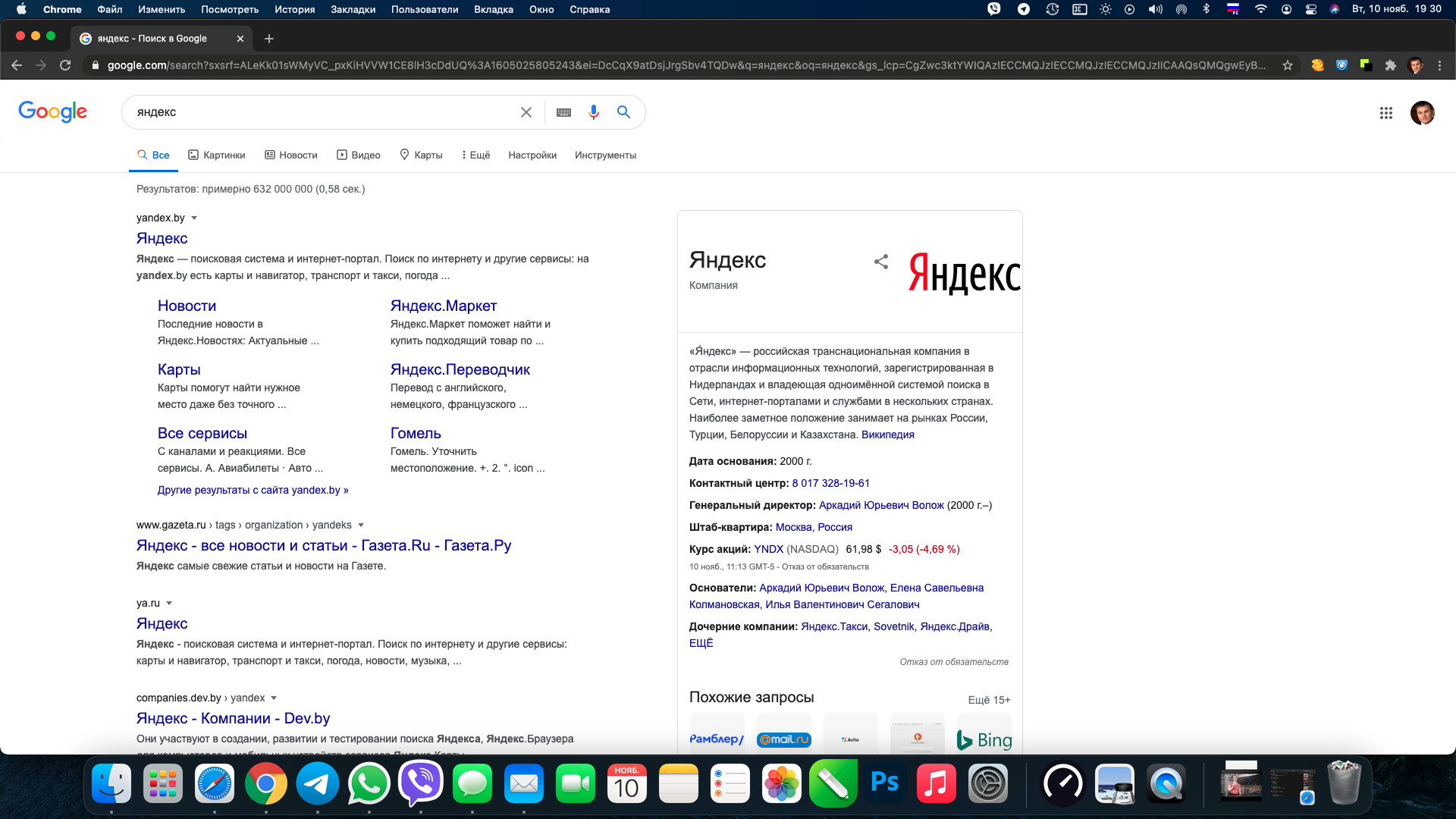Call the contact number 8 017 328-19-61
Image resolution: width=1456 pixels, height=819 pixels.
[x=830, y=483]
